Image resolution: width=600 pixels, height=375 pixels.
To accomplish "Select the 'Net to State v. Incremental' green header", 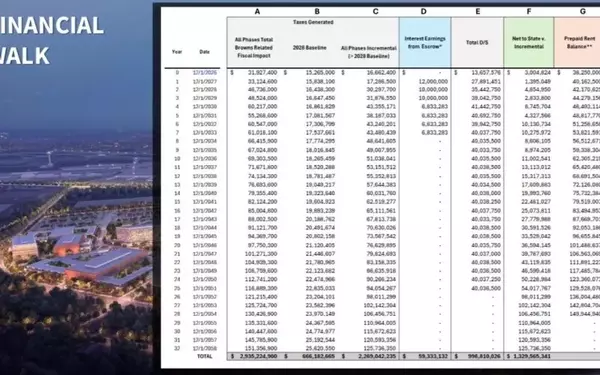I will 528,42.
